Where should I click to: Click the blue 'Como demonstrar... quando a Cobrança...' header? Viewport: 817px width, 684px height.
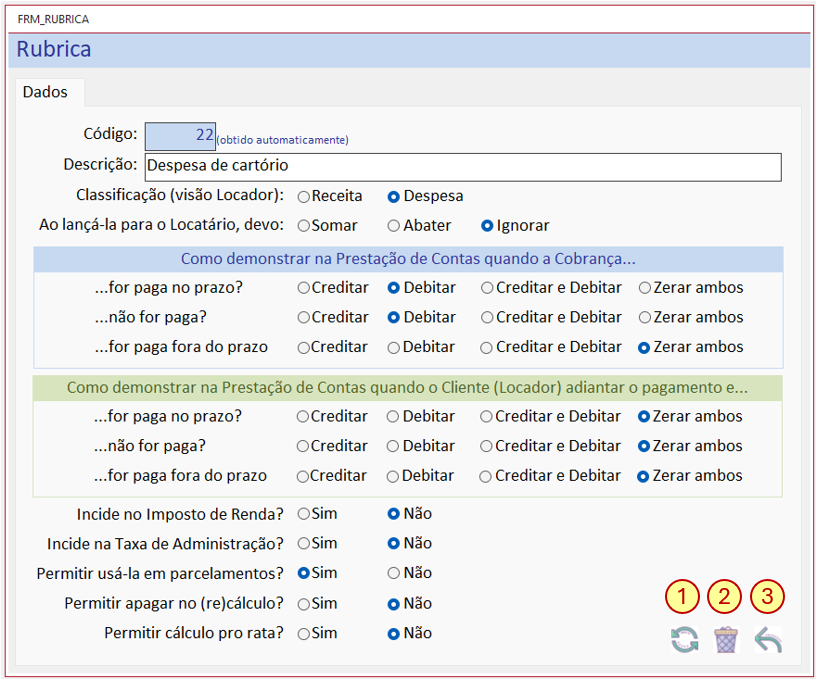tap(408, 259)
